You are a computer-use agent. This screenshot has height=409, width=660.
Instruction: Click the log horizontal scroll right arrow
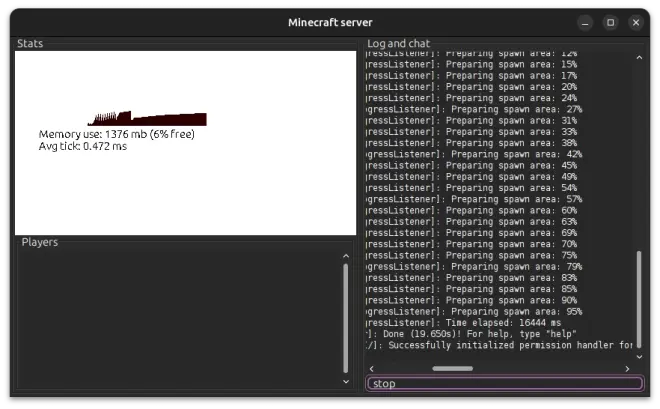(627, 369)
